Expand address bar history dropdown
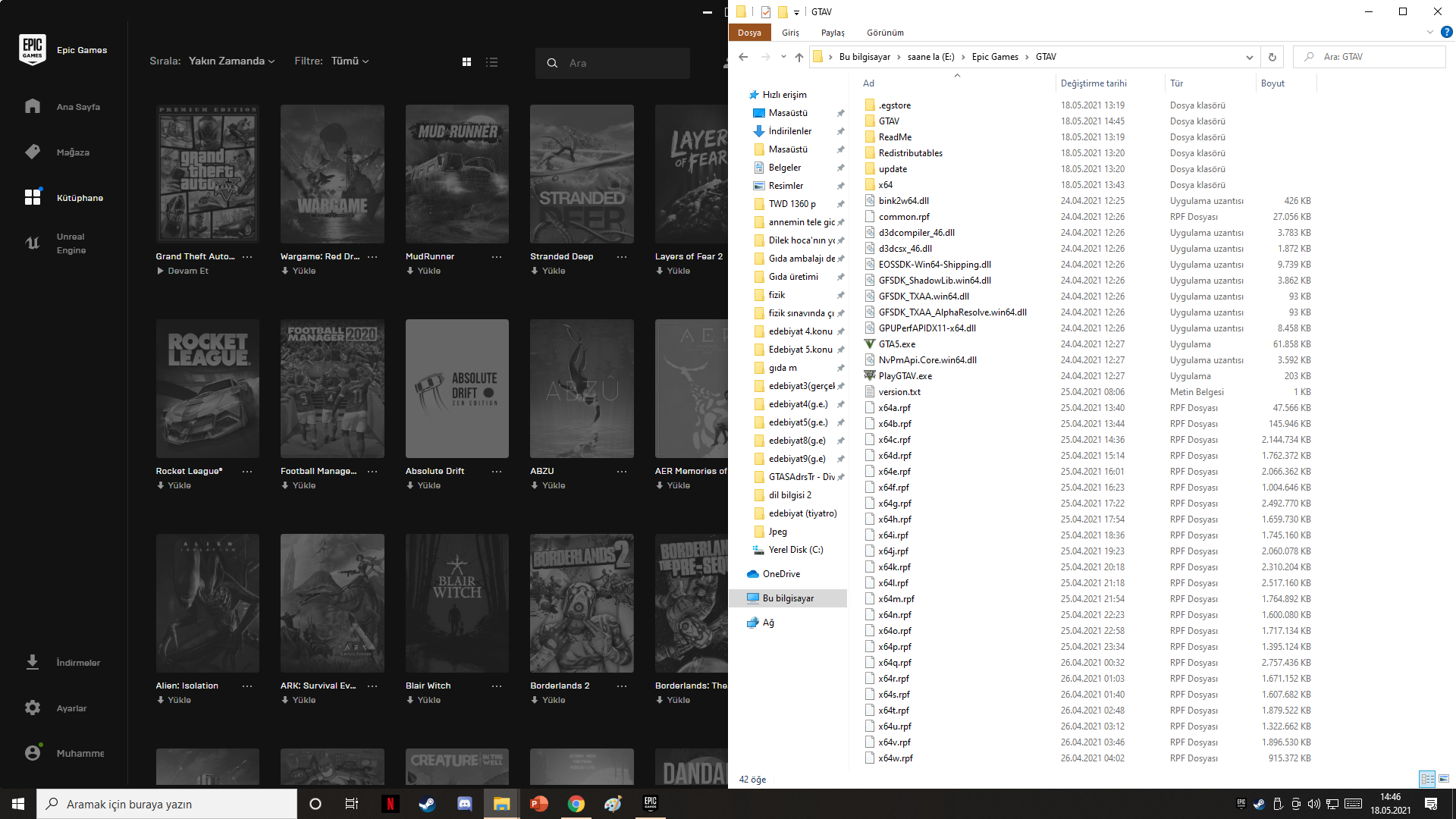The height and width of the screenshot is (819, 1456). 1250,57
